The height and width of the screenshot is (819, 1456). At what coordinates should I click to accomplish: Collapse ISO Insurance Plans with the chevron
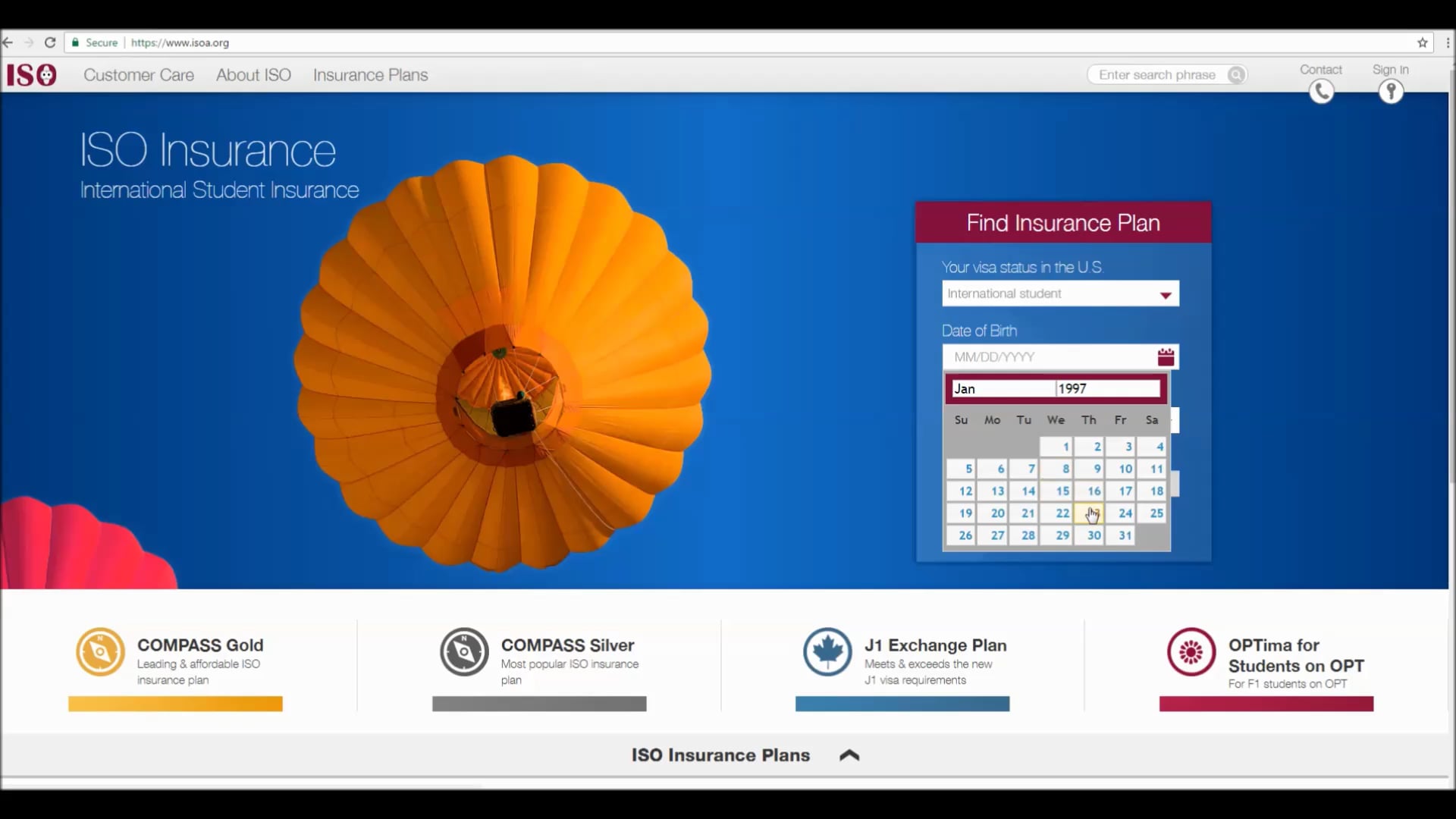[x=849, y=755]
